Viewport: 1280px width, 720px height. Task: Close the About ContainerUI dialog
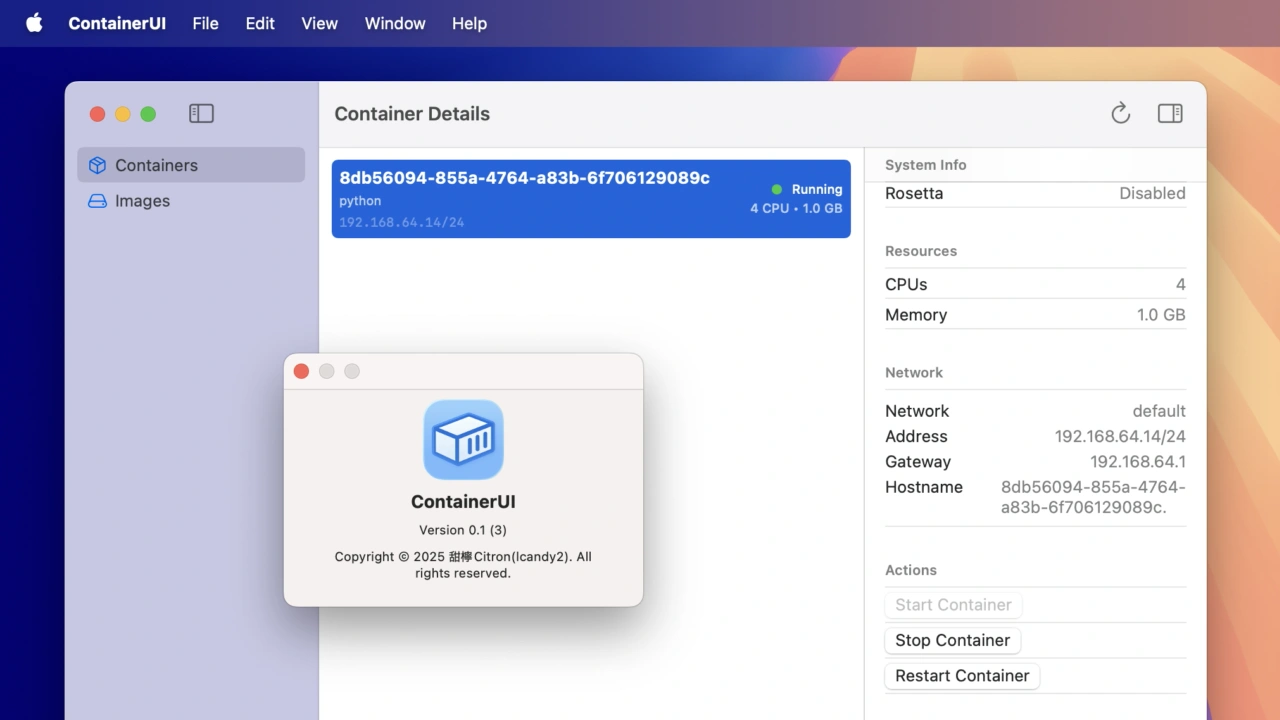click(x=301, y=371)
